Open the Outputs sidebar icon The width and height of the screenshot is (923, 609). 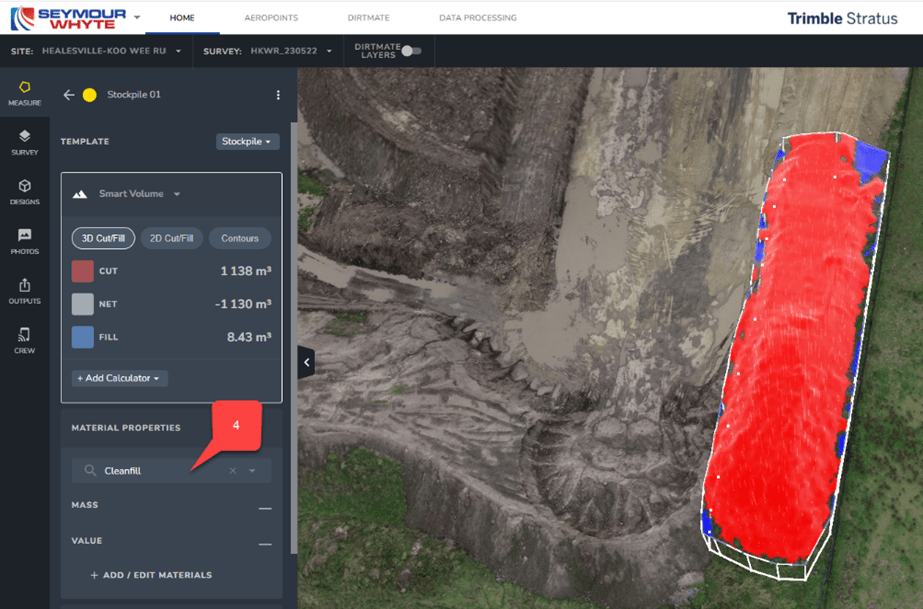click(x=24, y=291)
